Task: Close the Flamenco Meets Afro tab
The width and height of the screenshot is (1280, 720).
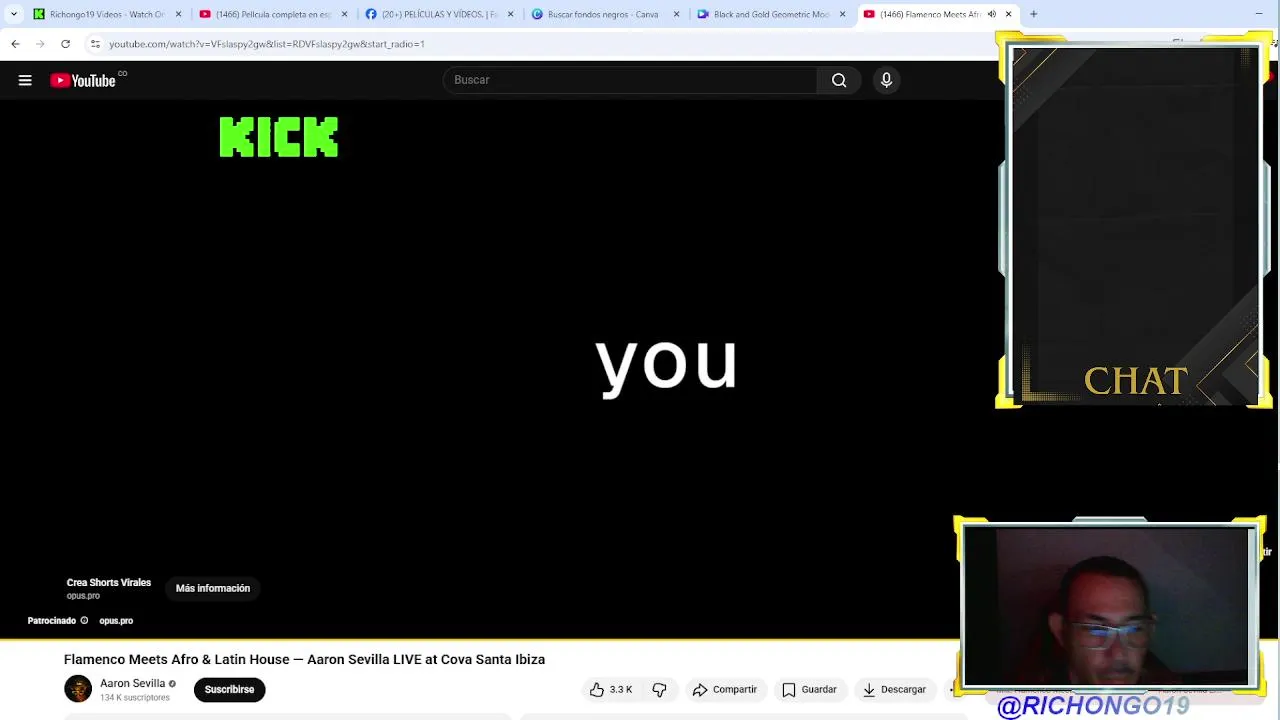Action: click(1009, 14)
